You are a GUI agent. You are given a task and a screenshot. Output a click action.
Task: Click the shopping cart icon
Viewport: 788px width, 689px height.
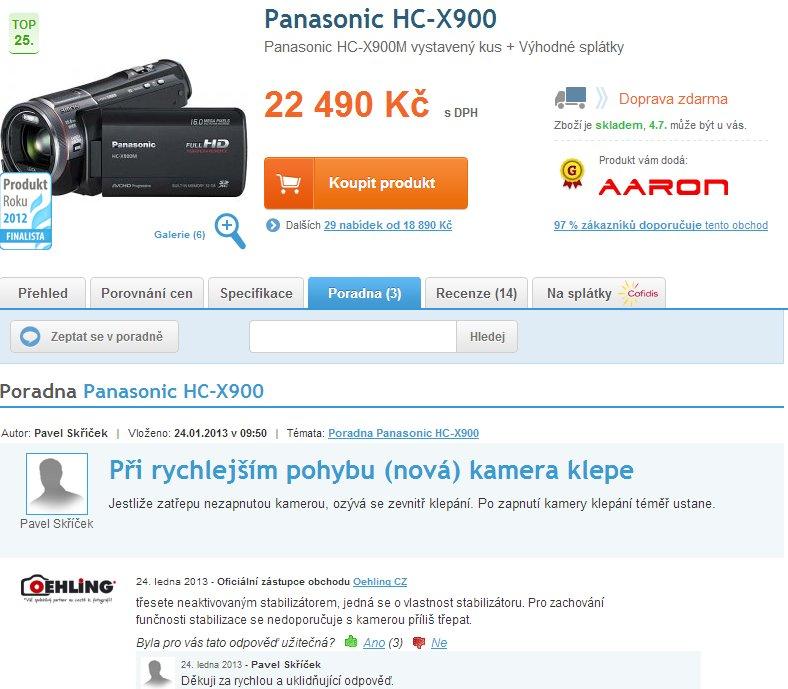tap(289, 183)
